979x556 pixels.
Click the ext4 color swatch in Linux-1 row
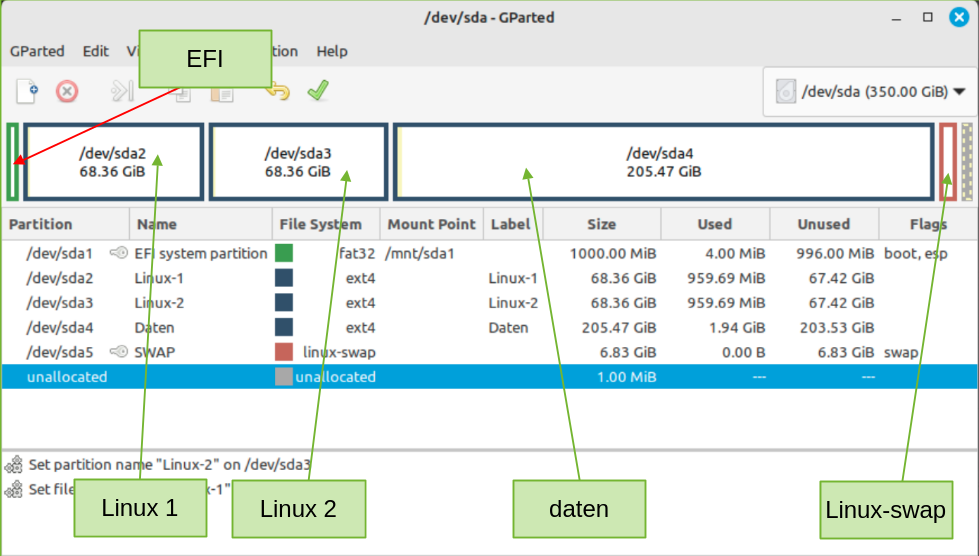click(284, 278)
